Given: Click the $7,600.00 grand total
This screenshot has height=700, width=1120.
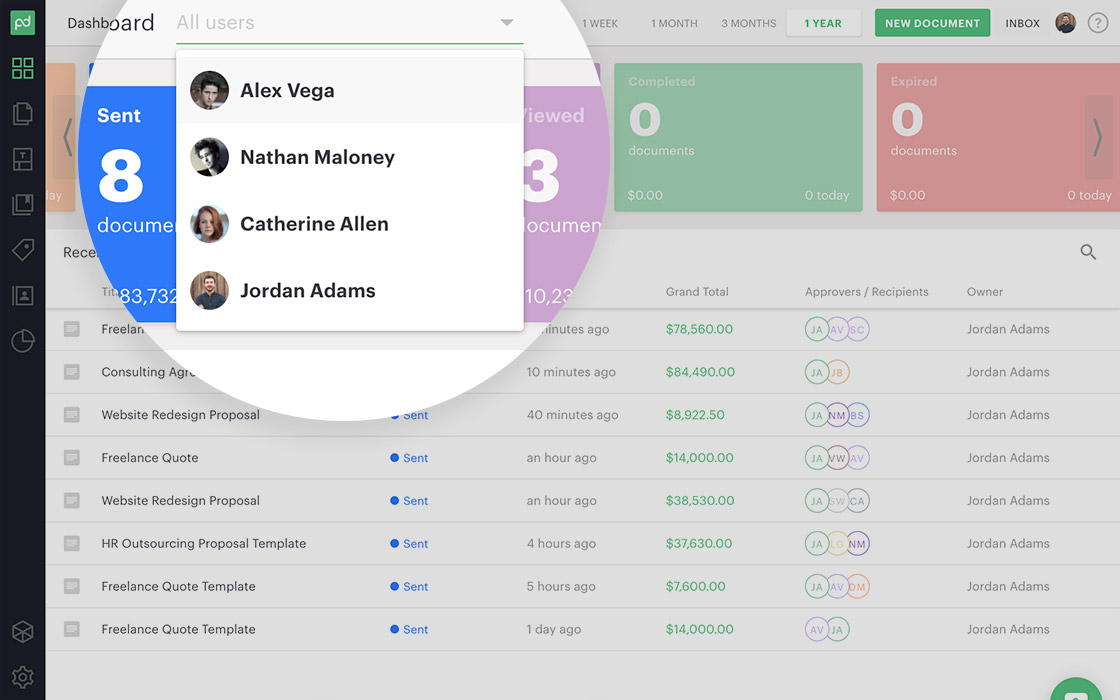Looking at the screenshot, I should coord(695,586).
